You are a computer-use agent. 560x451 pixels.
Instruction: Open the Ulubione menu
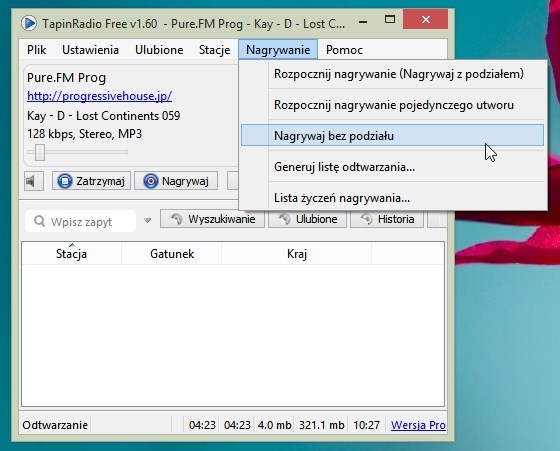click(159, 50)
